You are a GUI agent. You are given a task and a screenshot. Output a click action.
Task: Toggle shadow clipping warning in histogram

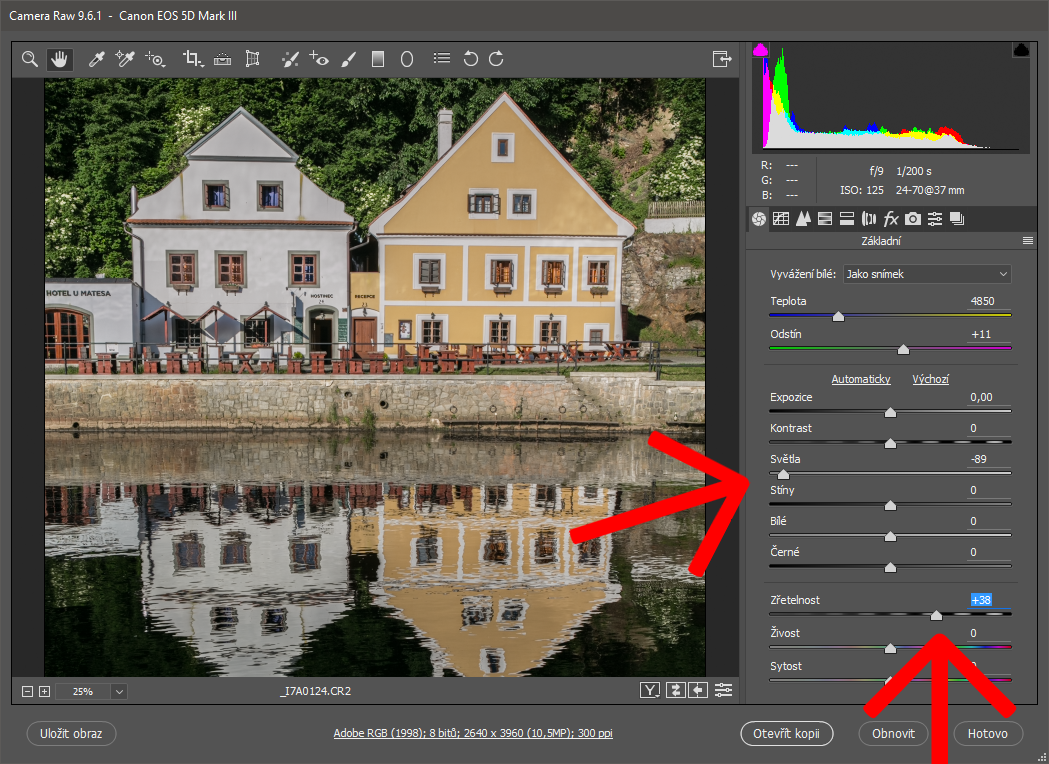(760, 50)
